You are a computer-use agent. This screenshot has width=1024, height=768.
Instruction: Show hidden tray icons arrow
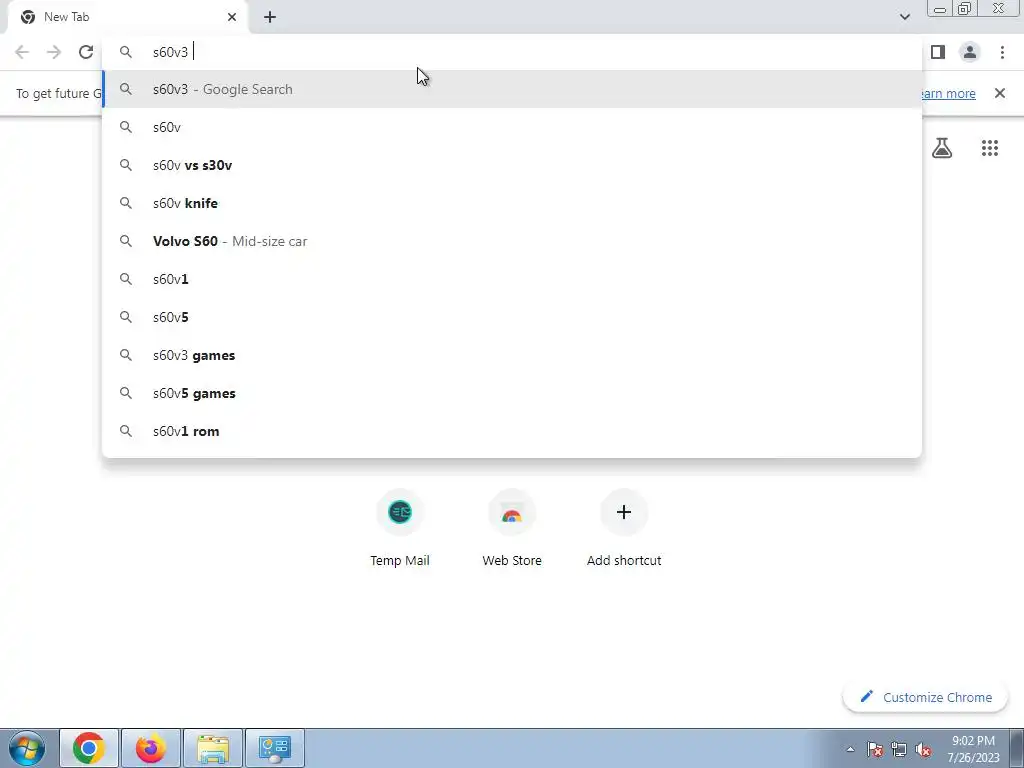(x=850, y=749)
